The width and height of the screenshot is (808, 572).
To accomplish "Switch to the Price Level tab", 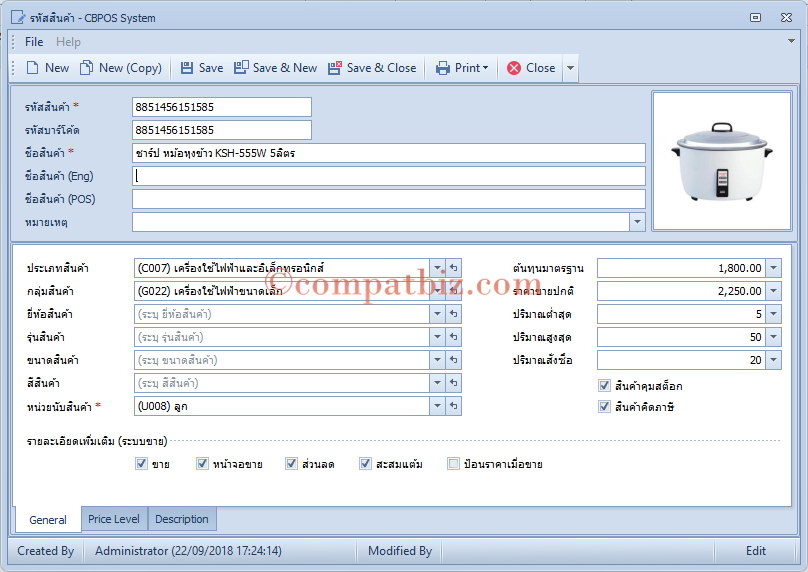I will (x=114, y=519).
